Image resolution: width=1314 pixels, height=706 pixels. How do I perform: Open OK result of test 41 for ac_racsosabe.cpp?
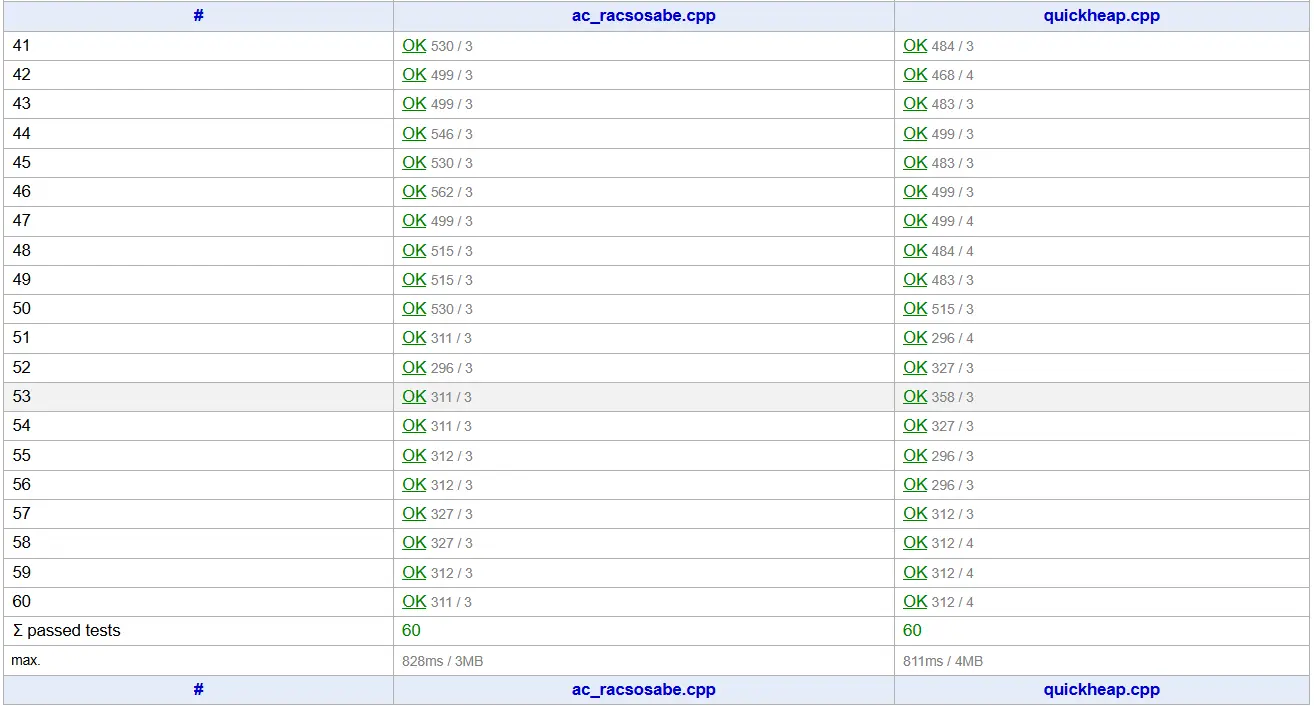point(414,45)
